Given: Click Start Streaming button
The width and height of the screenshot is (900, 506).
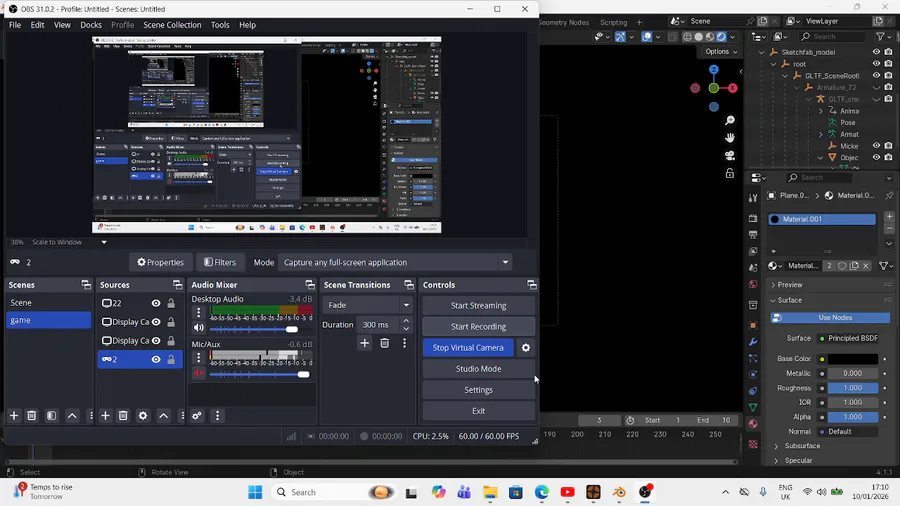Looking at the screenshot, I should point(479,305).
